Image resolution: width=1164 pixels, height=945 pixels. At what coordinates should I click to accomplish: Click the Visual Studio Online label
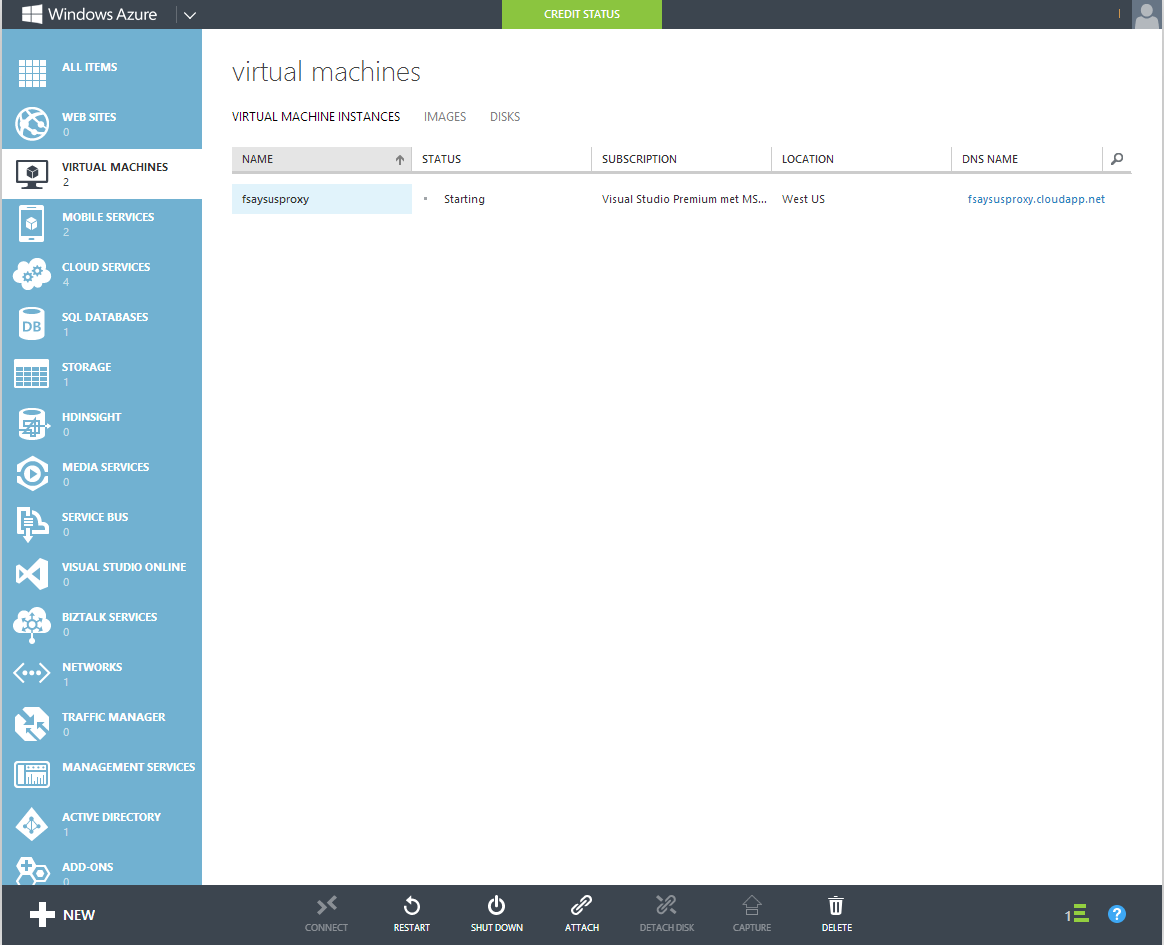(x=124, y=567)
